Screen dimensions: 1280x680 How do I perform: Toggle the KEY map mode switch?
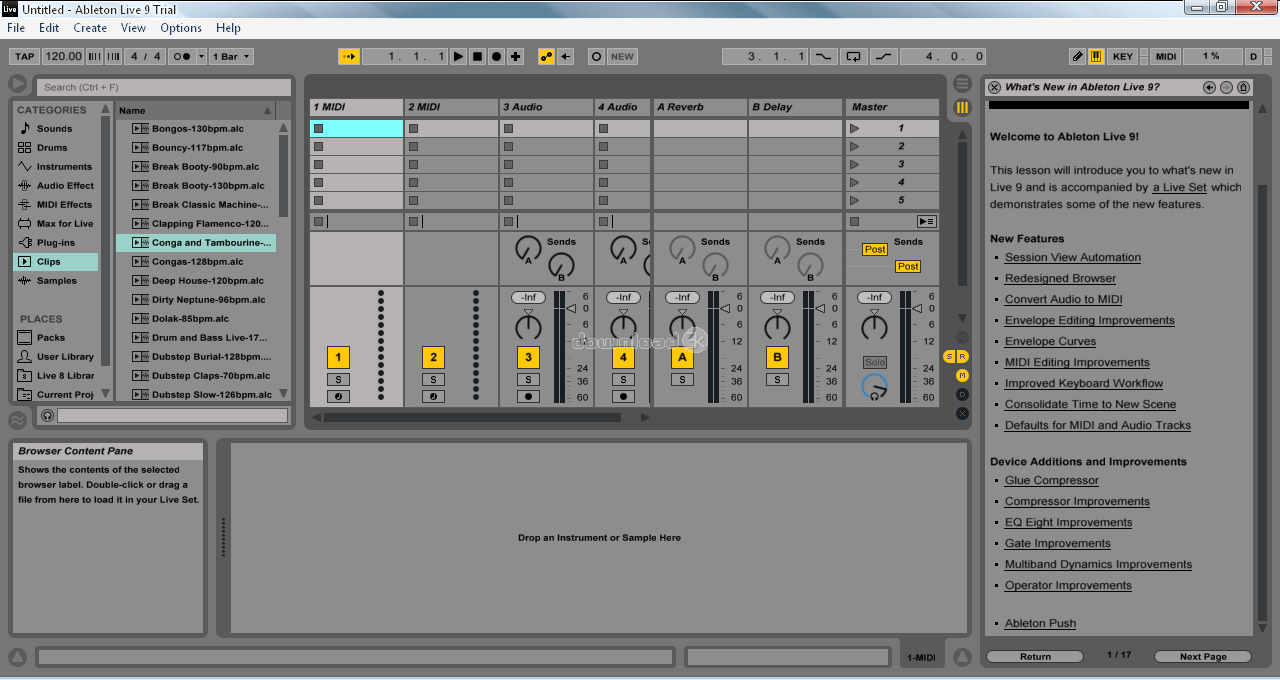tap(1123, 57)
